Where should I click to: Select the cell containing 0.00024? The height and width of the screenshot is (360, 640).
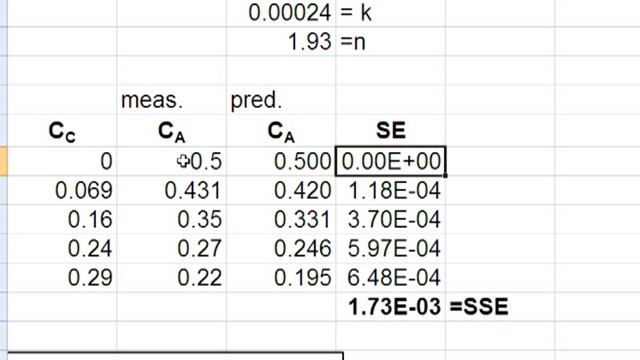click(281, 13)
